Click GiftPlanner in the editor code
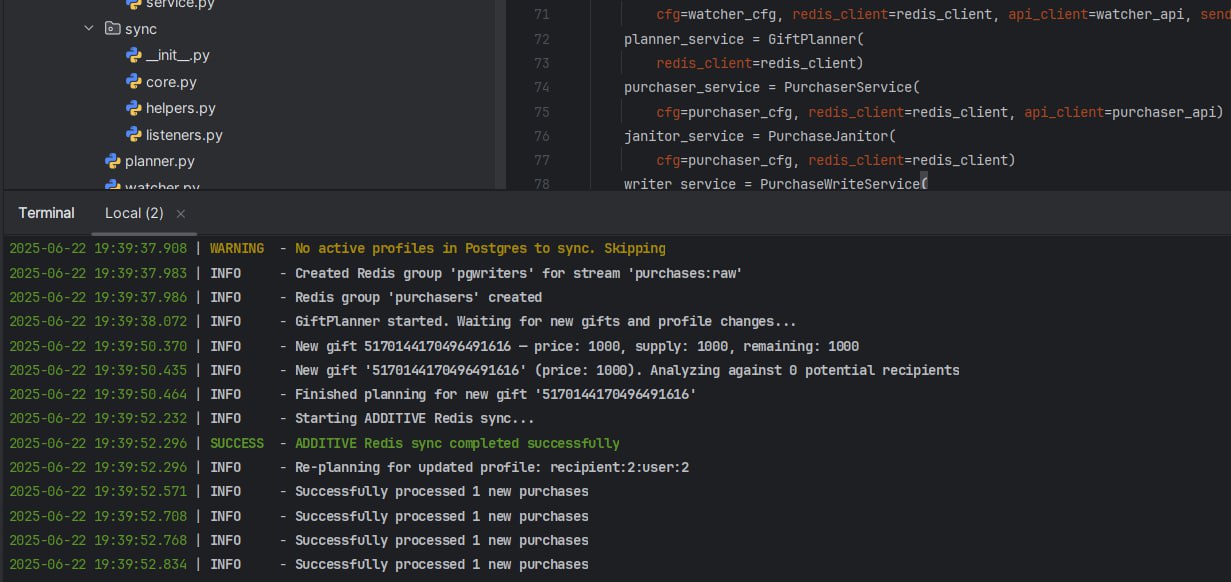The image size is (1231, 582). point(811,39)
